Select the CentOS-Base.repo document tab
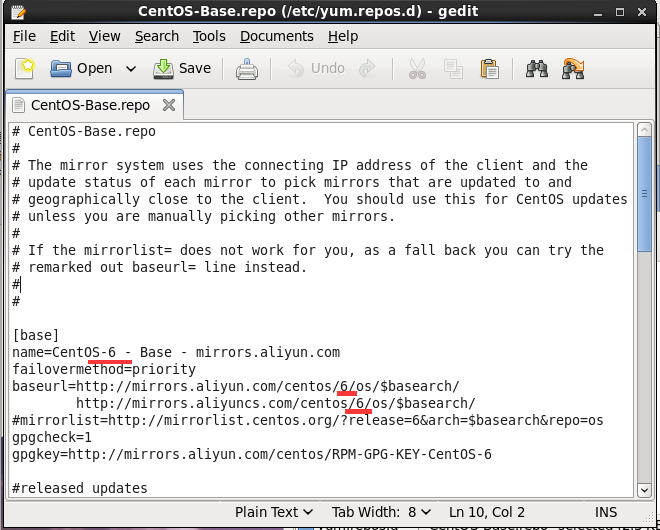660x530 pixels. coord(90,105)
